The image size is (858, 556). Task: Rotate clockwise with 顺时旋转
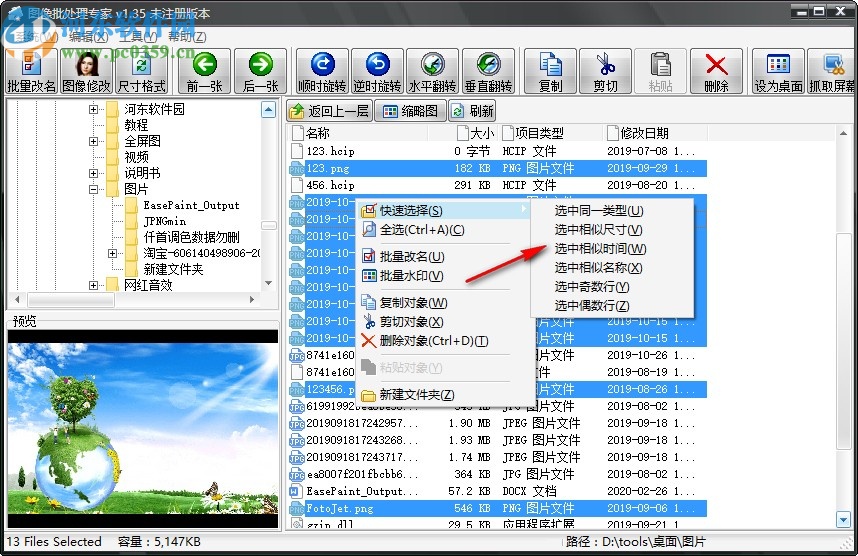(x=322, y=72)
